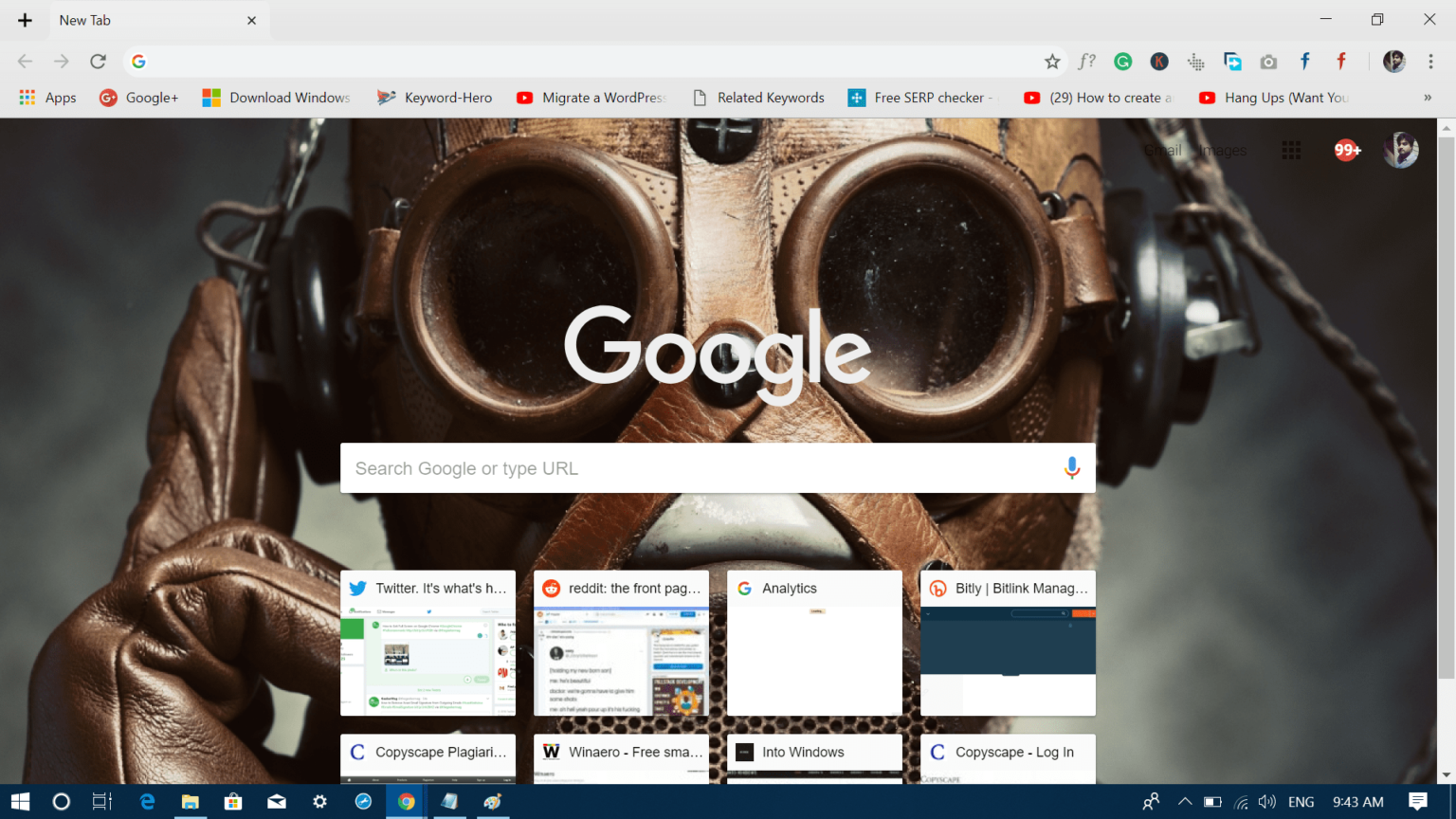This screenshot has width=1456, height=819.
Task: Click the Google logo
Action: [718, 354]
